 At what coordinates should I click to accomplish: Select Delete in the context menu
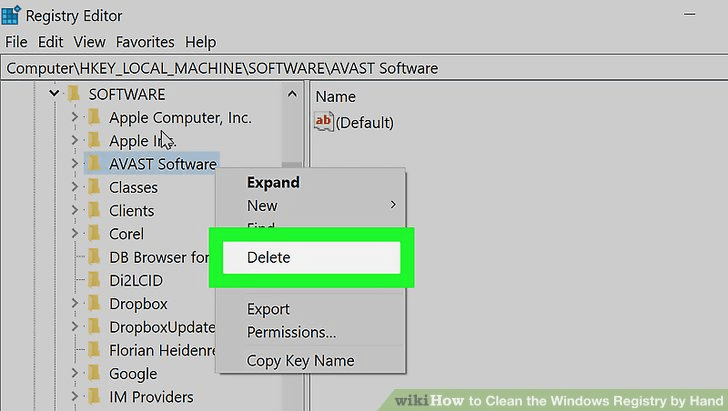[x=311, y=257]
